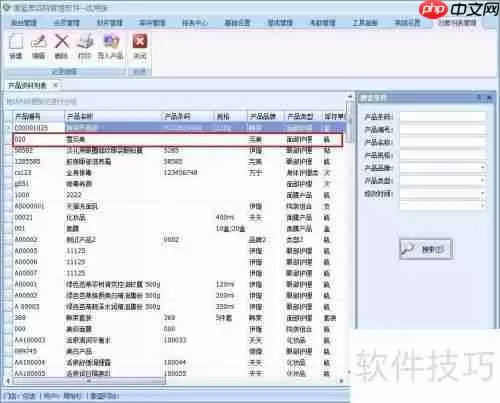Click the horizontal scrollbar thumb under the table

pyautogui.click(x=89, y=381)
